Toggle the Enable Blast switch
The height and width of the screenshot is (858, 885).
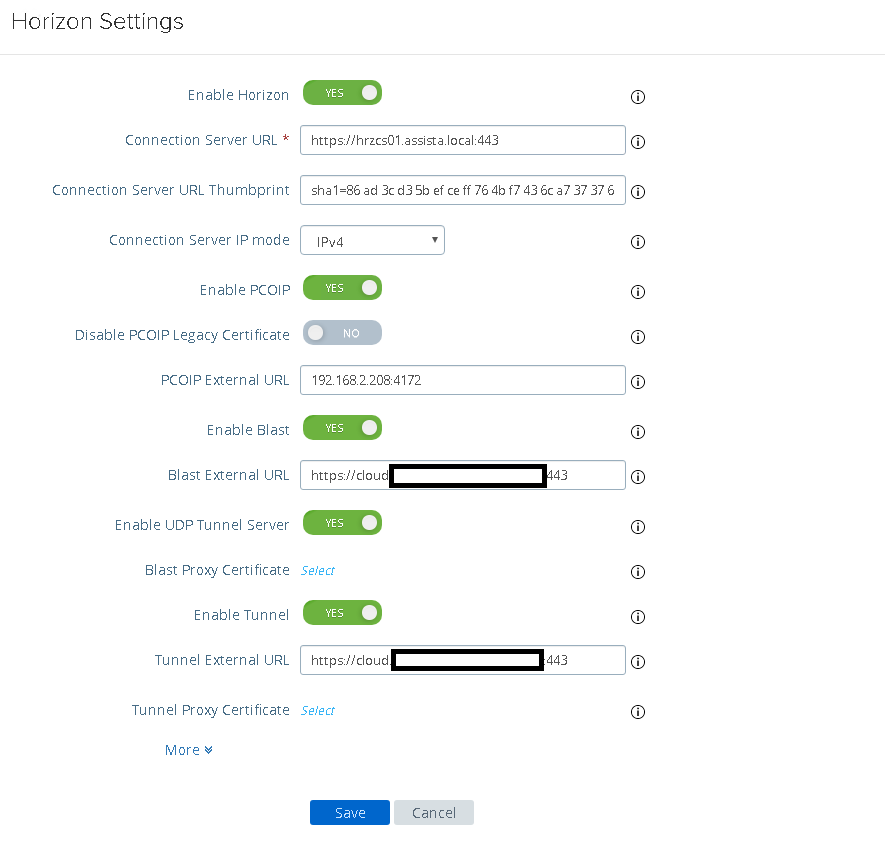[x=342, y=428]
